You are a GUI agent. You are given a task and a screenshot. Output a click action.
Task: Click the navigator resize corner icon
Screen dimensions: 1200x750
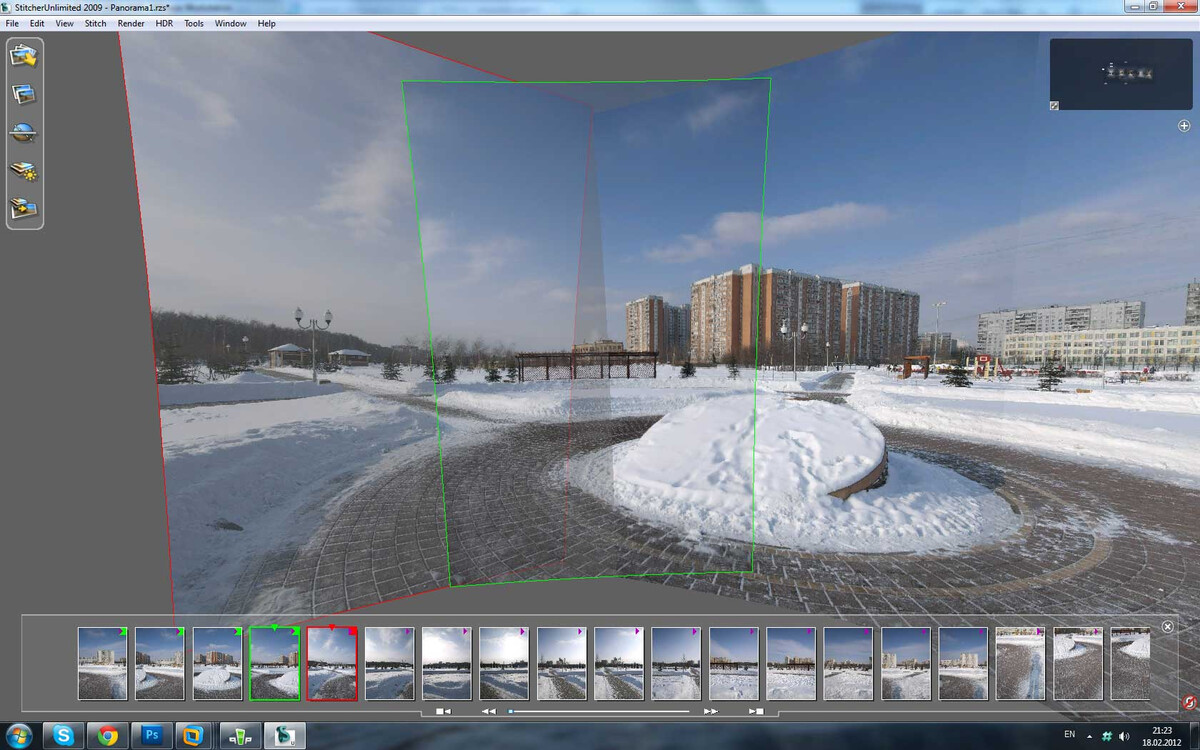coord(1055,105)
